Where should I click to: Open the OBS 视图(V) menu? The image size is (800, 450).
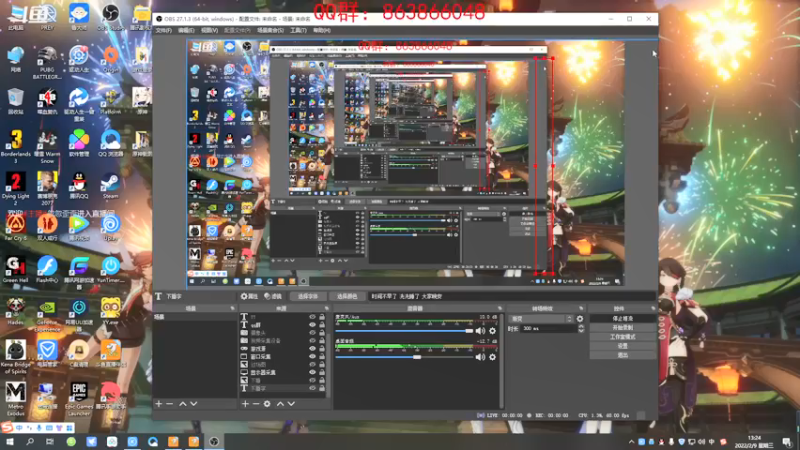pyautogui.click(x=209, y=31)
